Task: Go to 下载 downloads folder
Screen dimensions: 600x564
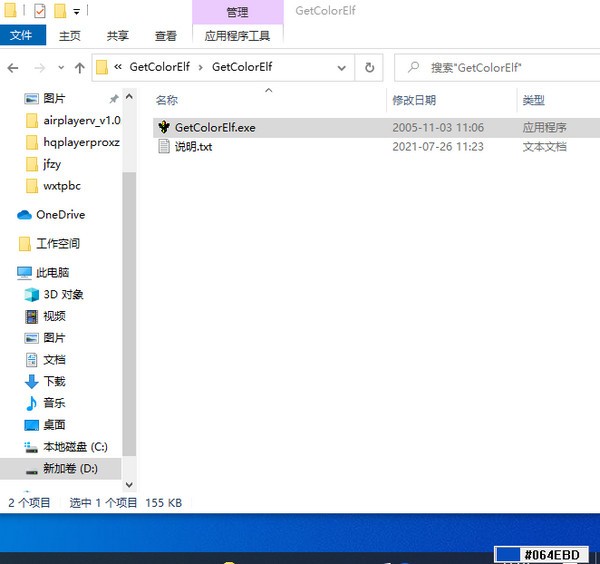Action: 54,381
